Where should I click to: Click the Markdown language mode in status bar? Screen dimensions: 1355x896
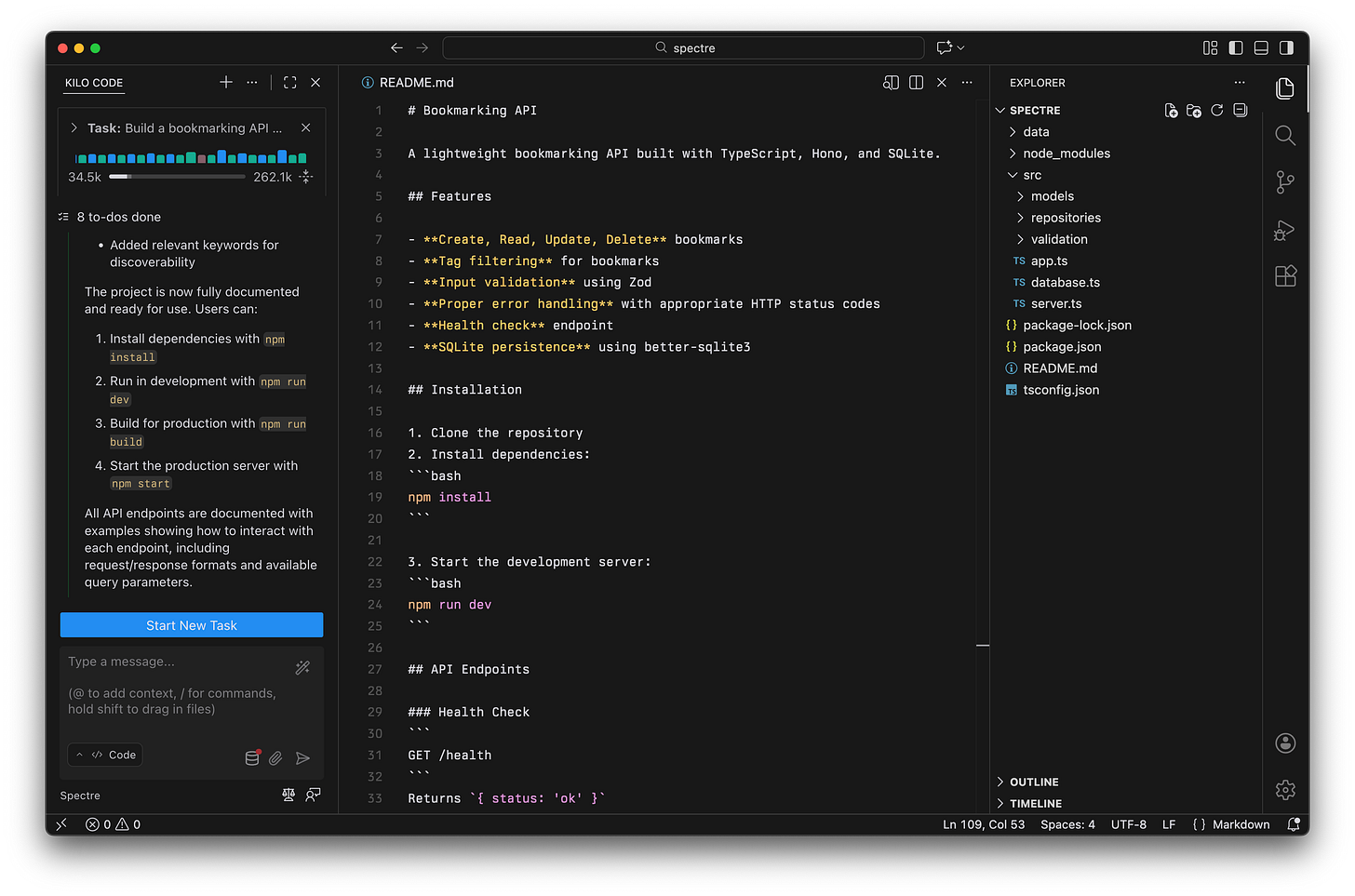(1240, 824)
